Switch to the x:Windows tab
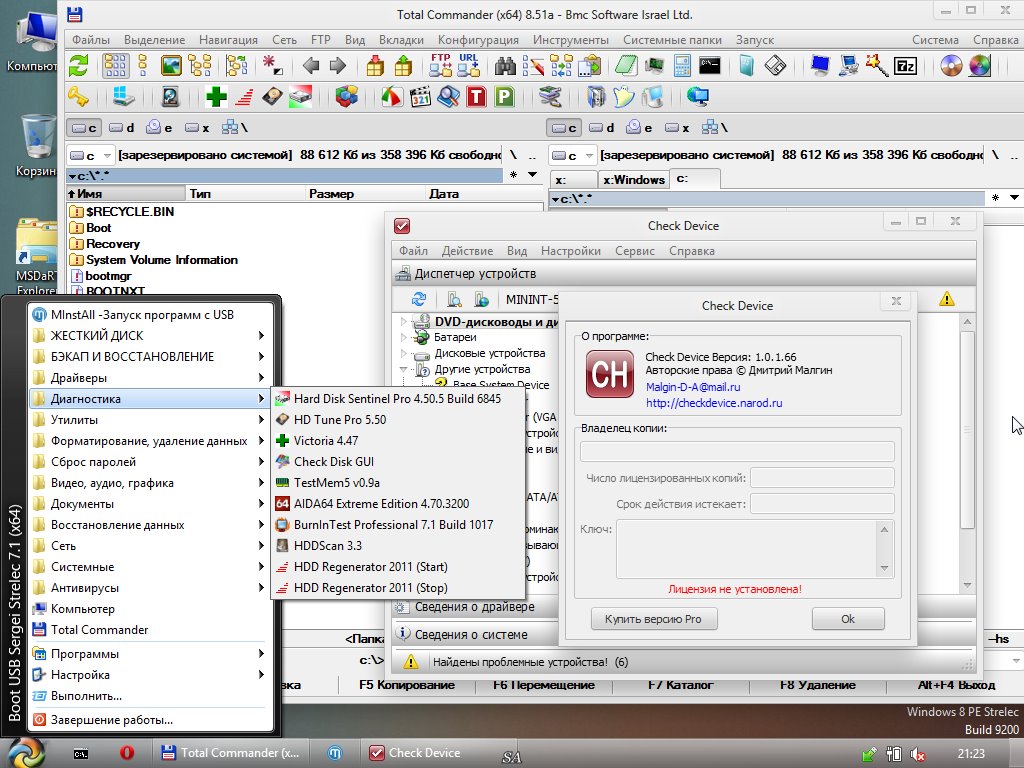 pyautogui.click(x=633, y=180)
